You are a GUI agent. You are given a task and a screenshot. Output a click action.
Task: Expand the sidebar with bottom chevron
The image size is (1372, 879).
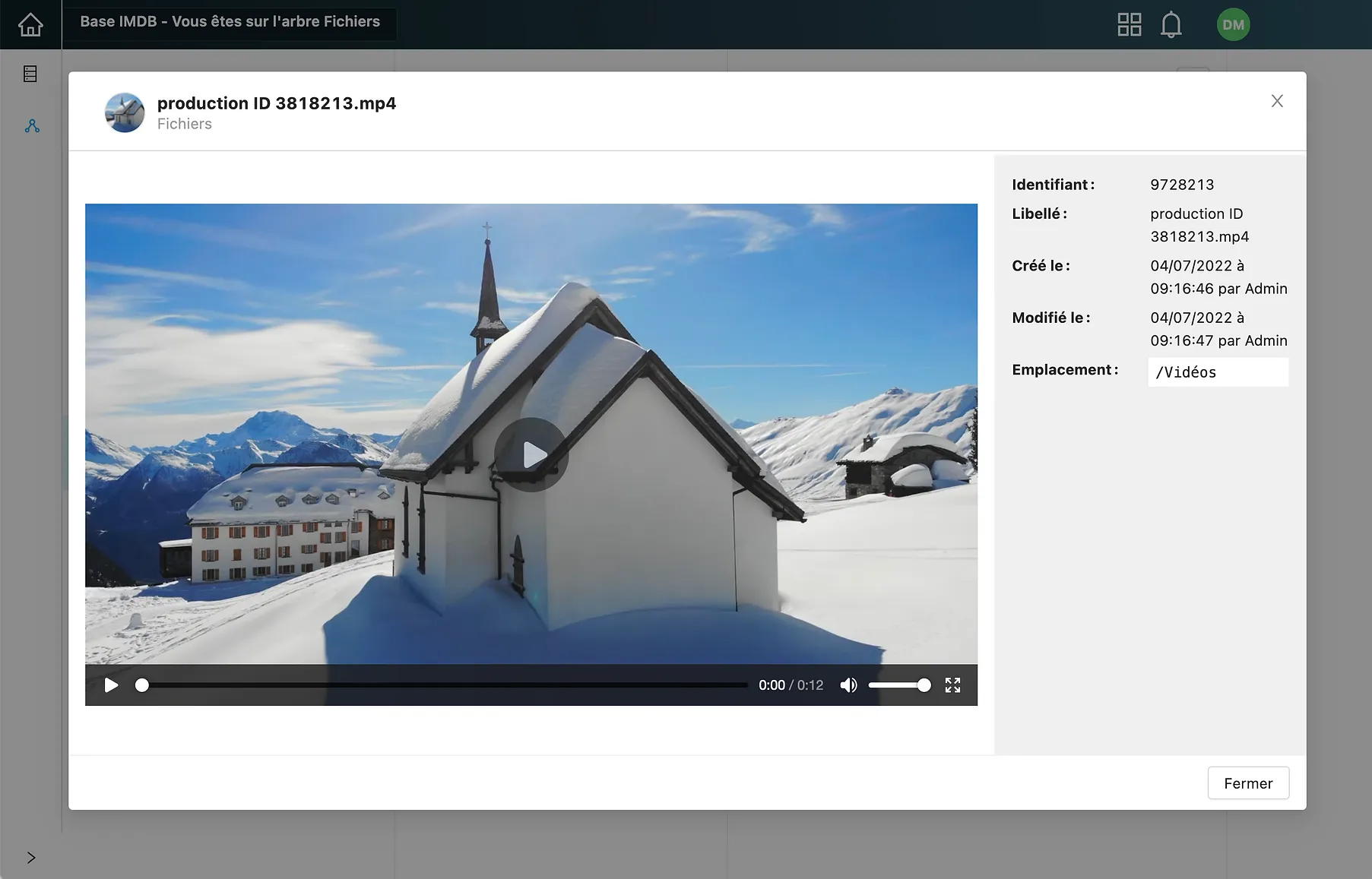[x=31, y=858]
